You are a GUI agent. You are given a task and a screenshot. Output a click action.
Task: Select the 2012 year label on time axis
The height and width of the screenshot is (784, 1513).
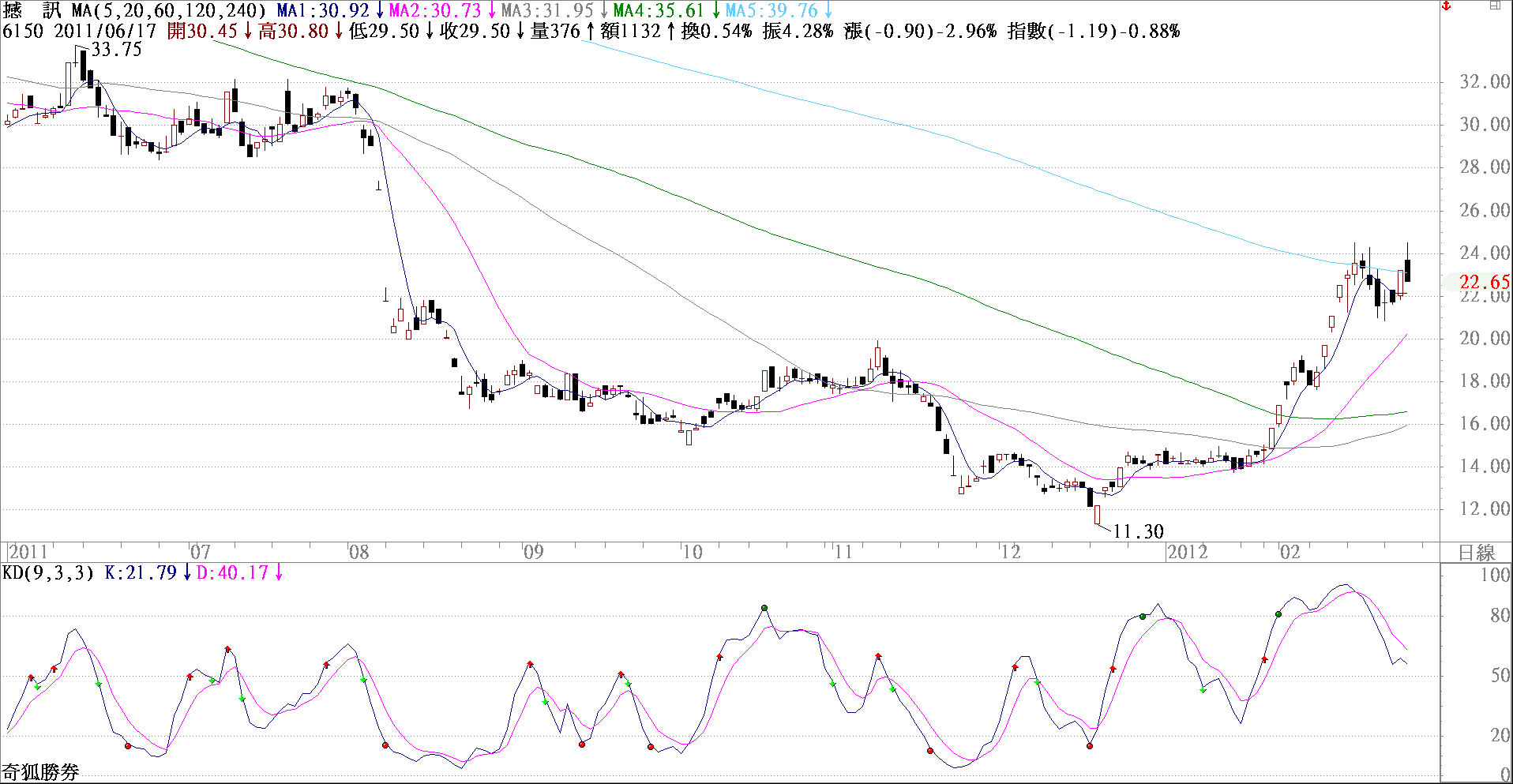point(1187,552)
